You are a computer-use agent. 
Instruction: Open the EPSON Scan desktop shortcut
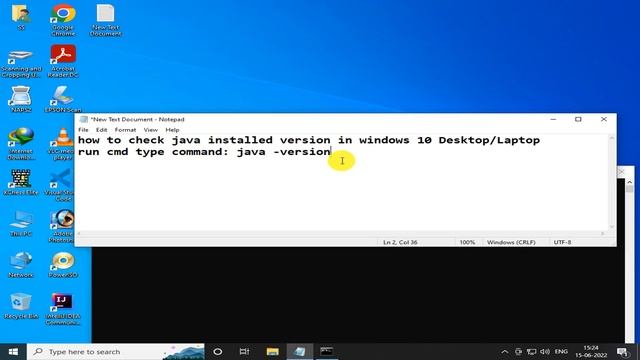coord(63,99)
